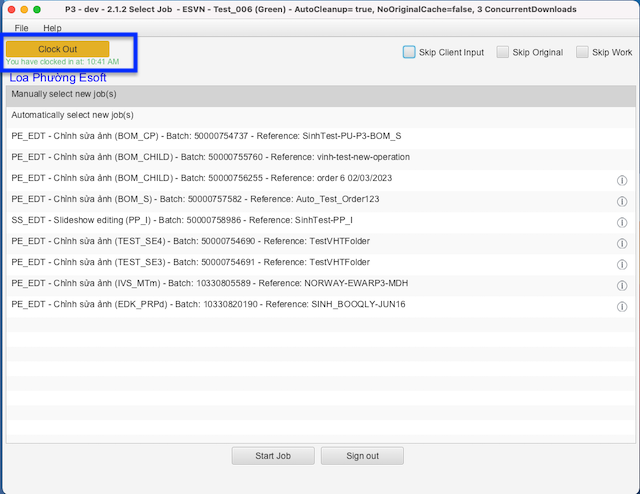This screenshot has width=640, height=494.
Task: Open info icon for Batch 50000756255 row
Action: [622, 180]
